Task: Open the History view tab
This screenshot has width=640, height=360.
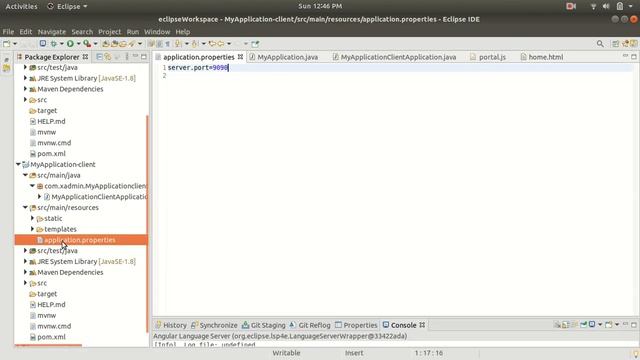Action: pos(171,325)
